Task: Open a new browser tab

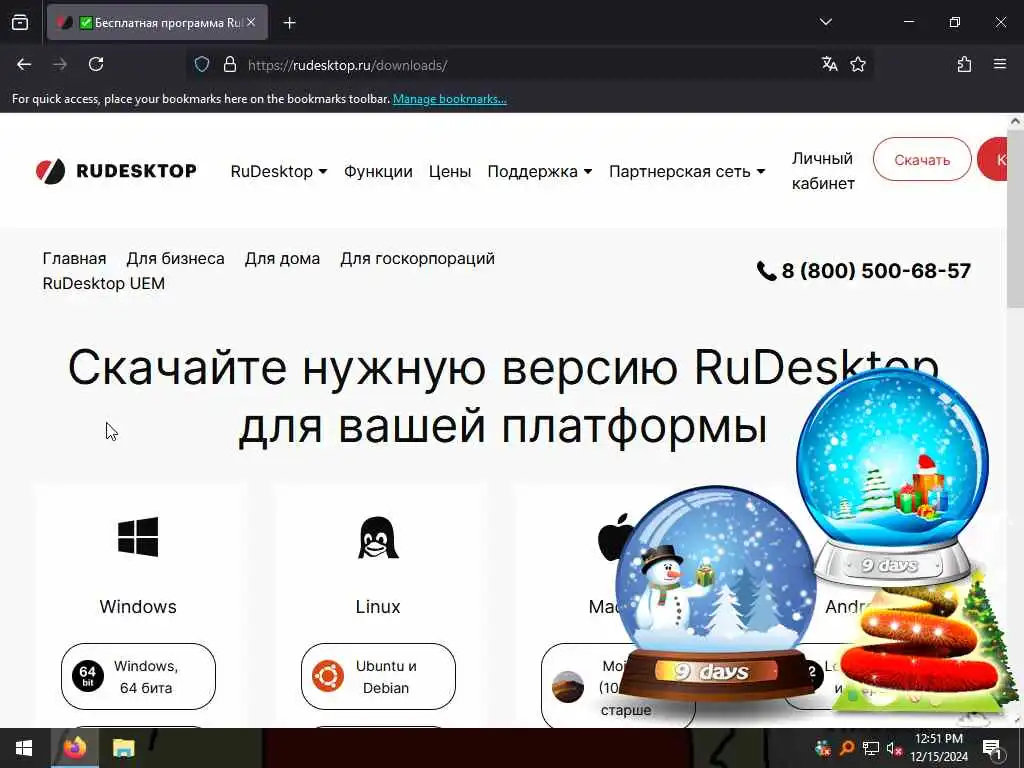Action: click(289, 23)
